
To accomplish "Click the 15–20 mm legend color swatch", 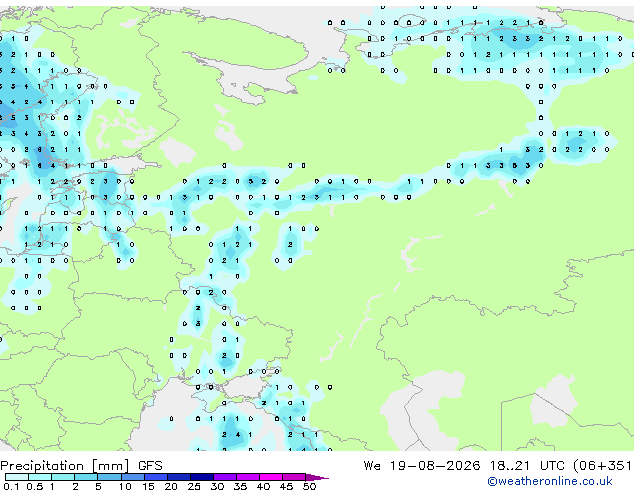I will tap(155, 477).
